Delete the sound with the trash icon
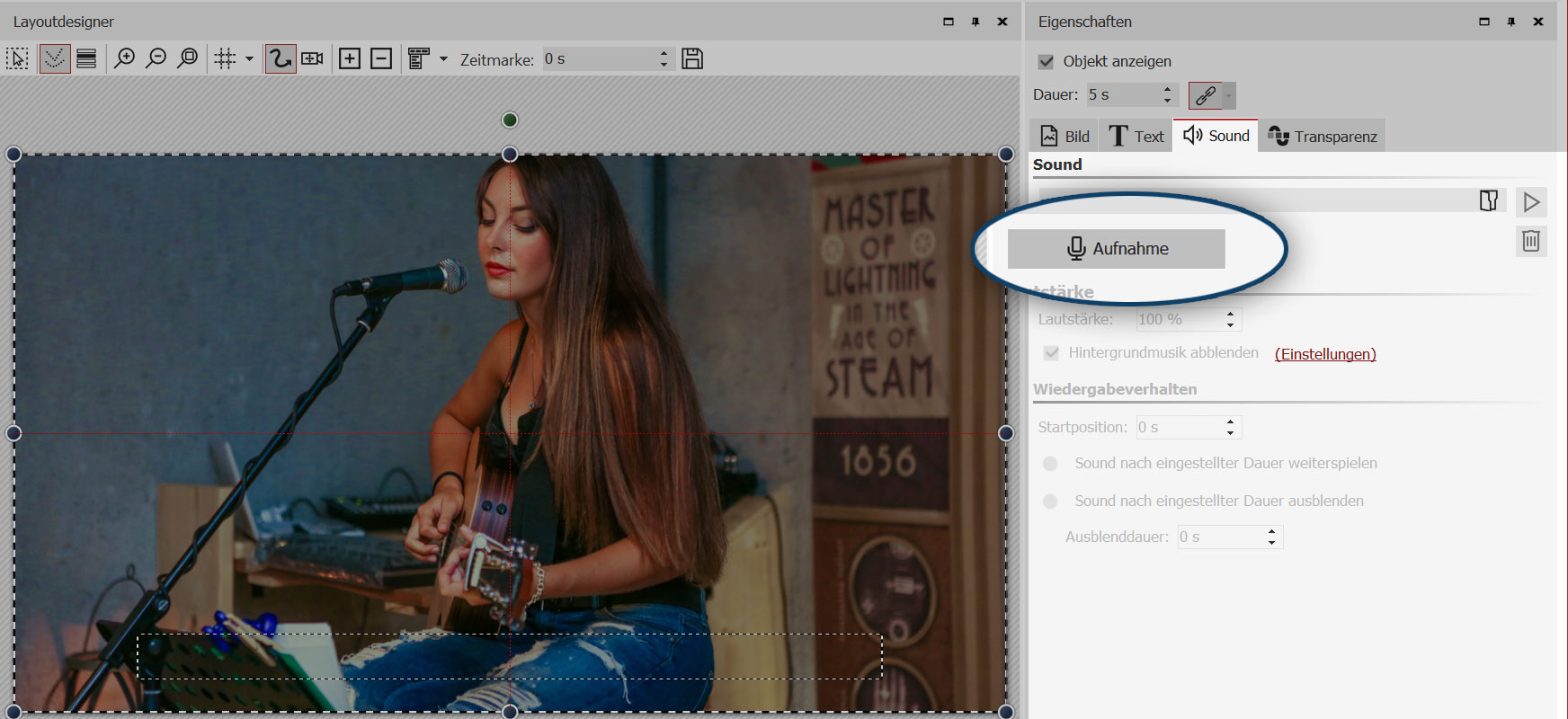Screen dimensions: 1568x719 point(1531,241)
